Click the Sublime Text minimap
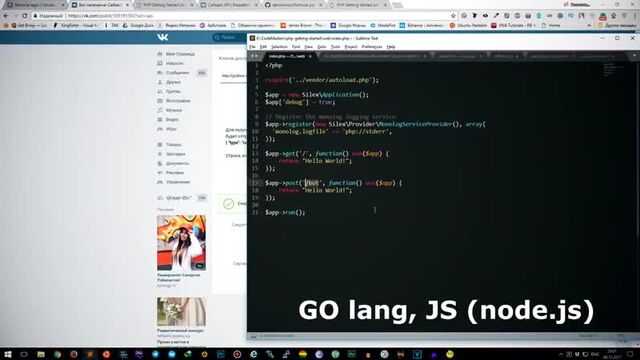 pos(611,70)
